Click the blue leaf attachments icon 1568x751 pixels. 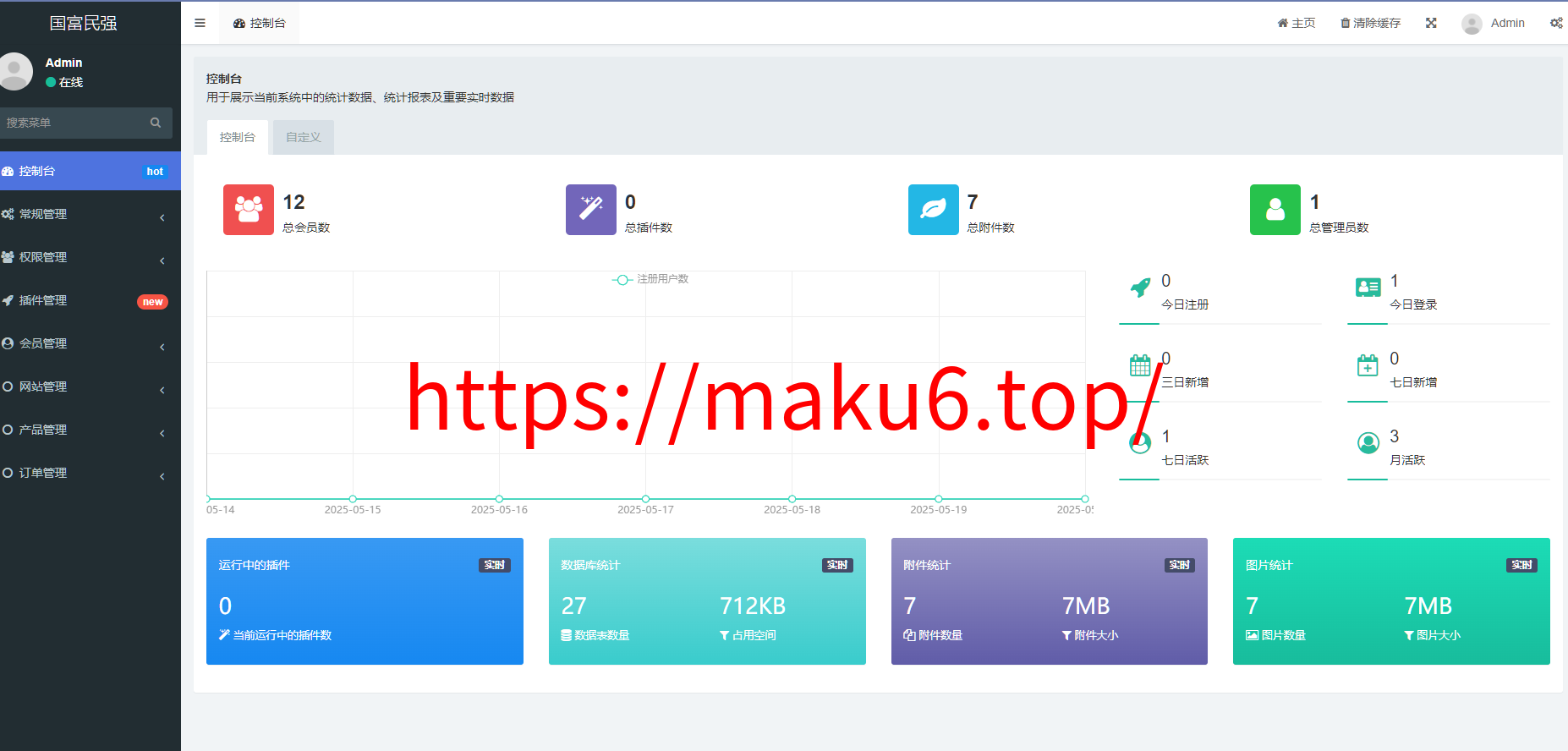[x=934, y=210]
